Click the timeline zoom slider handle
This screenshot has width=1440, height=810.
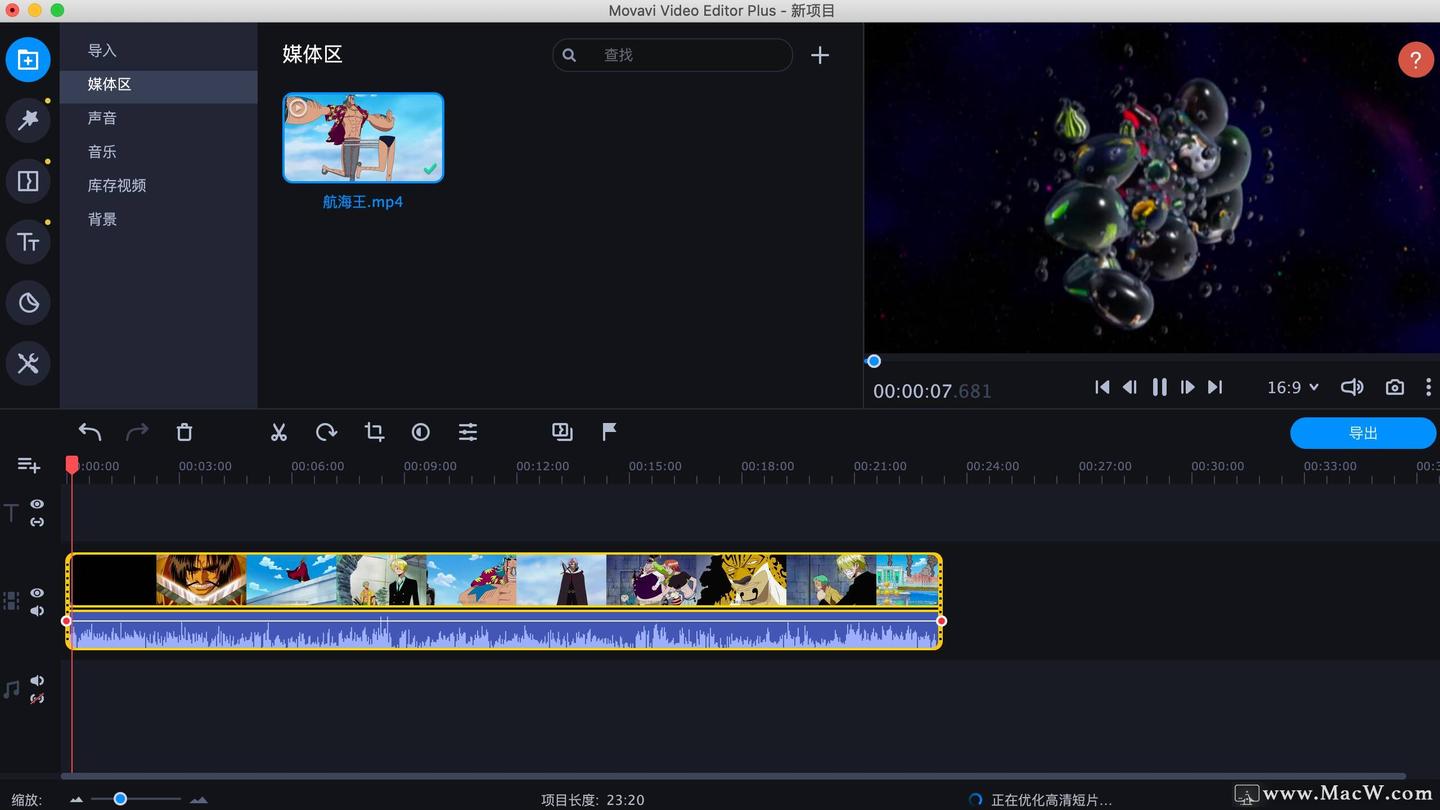point(120,799)
